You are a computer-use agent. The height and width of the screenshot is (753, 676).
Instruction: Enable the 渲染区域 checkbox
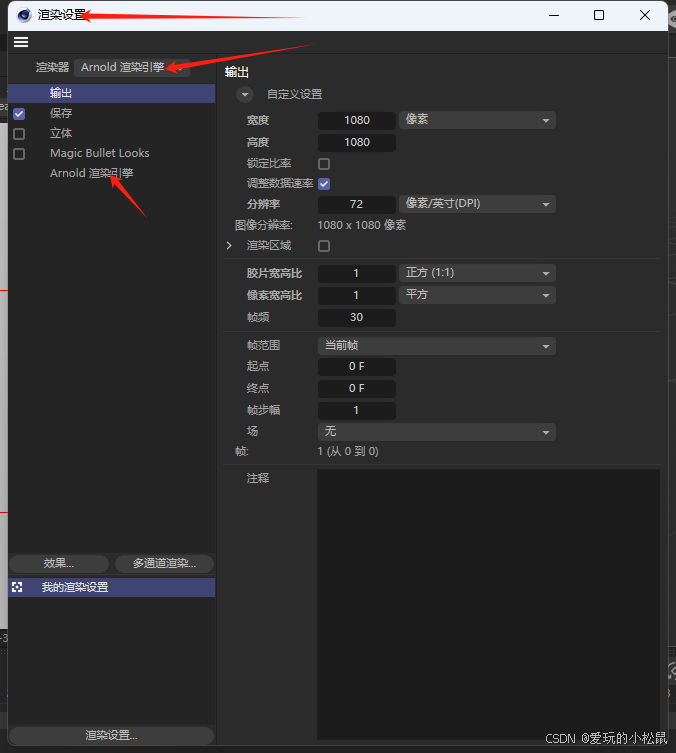[324, 246]
